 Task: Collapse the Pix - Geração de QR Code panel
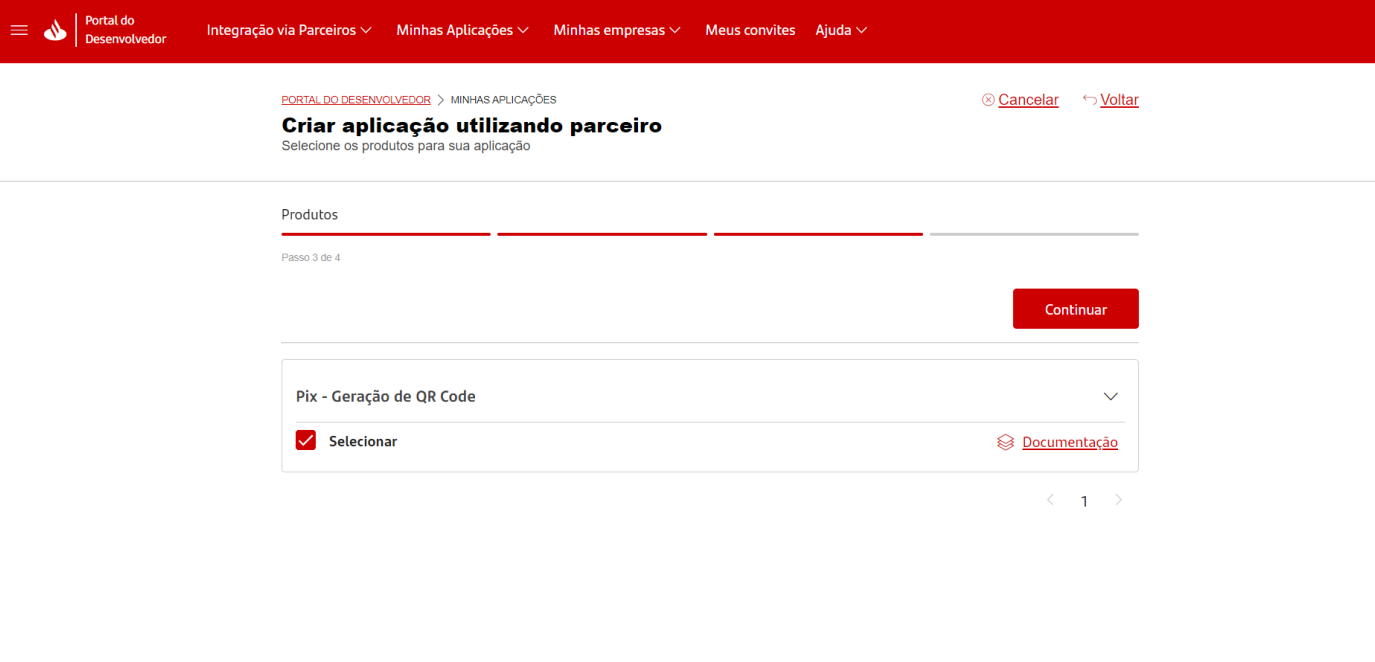1110,397
